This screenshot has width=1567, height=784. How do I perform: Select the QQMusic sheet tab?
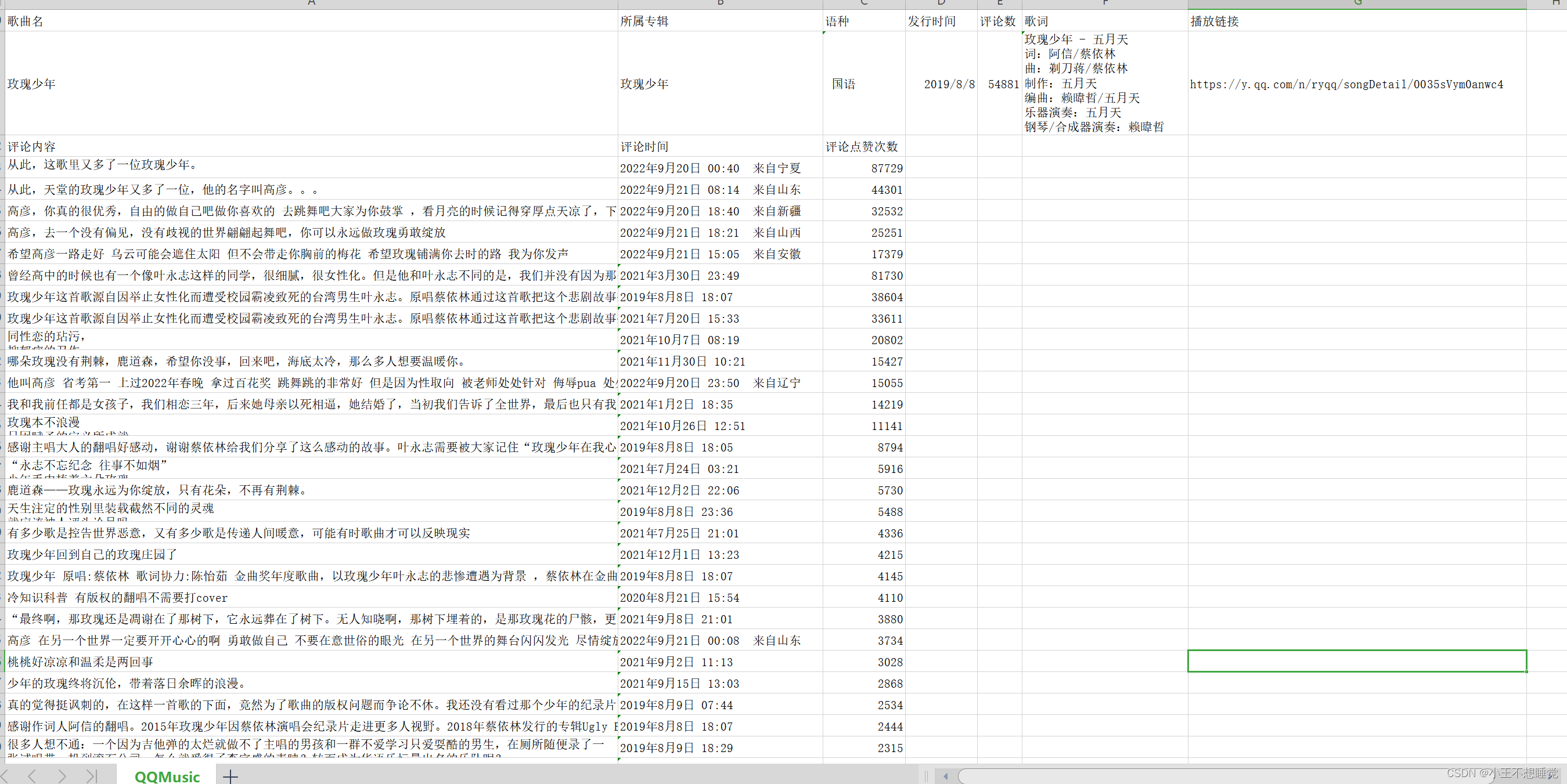(x=167, y=776)
